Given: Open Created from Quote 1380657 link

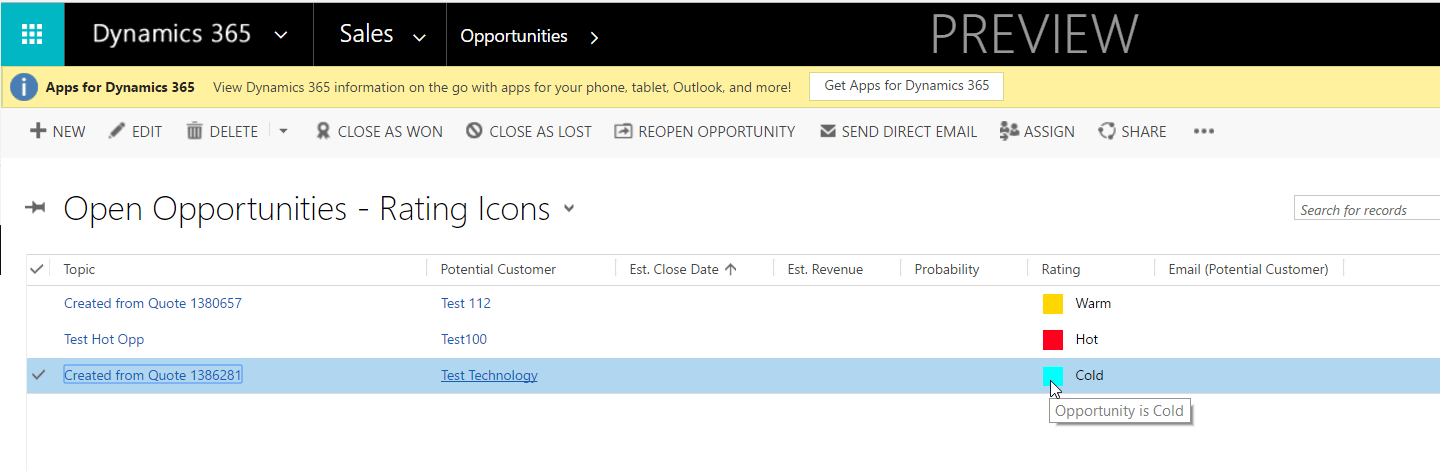Looking at the screenshot, I should pos(153,303).
